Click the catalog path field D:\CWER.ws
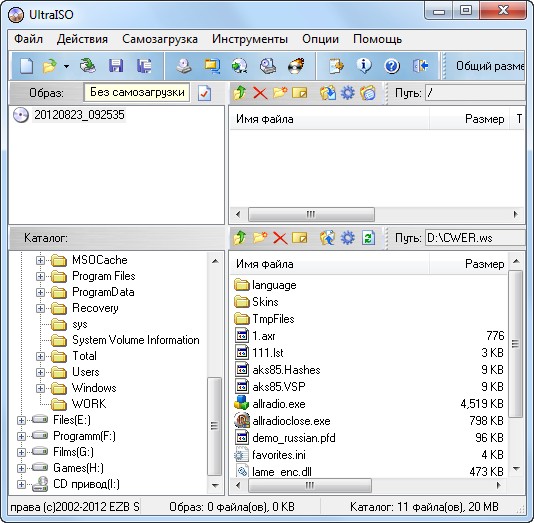Screen dimensions: 534x523 pos(475,238)
